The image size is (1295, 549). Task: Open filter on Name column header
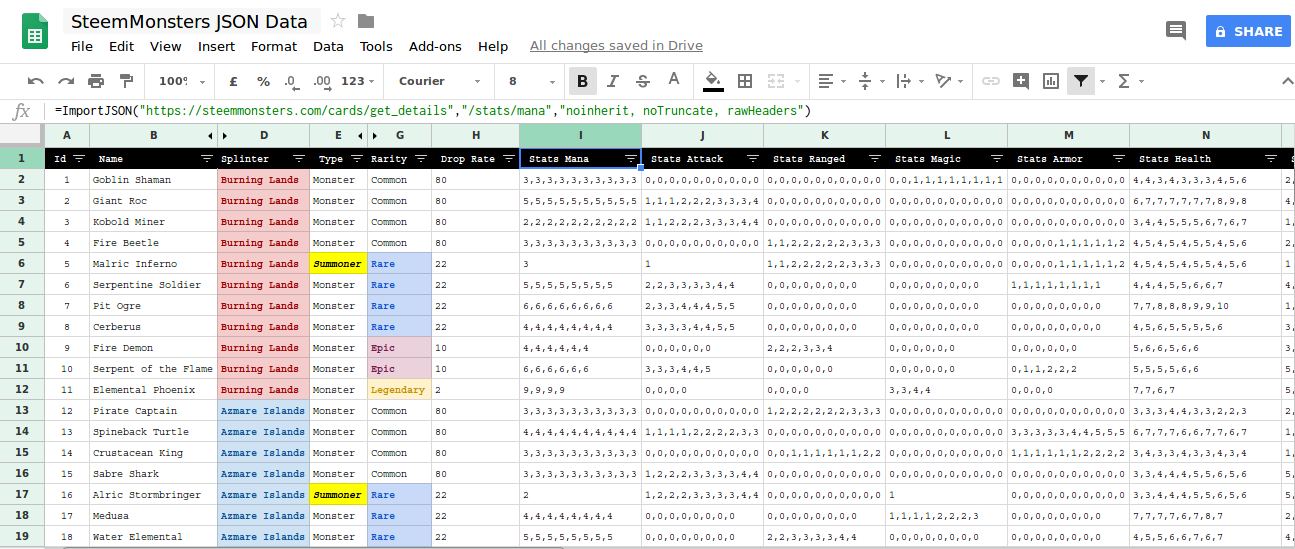207,158
